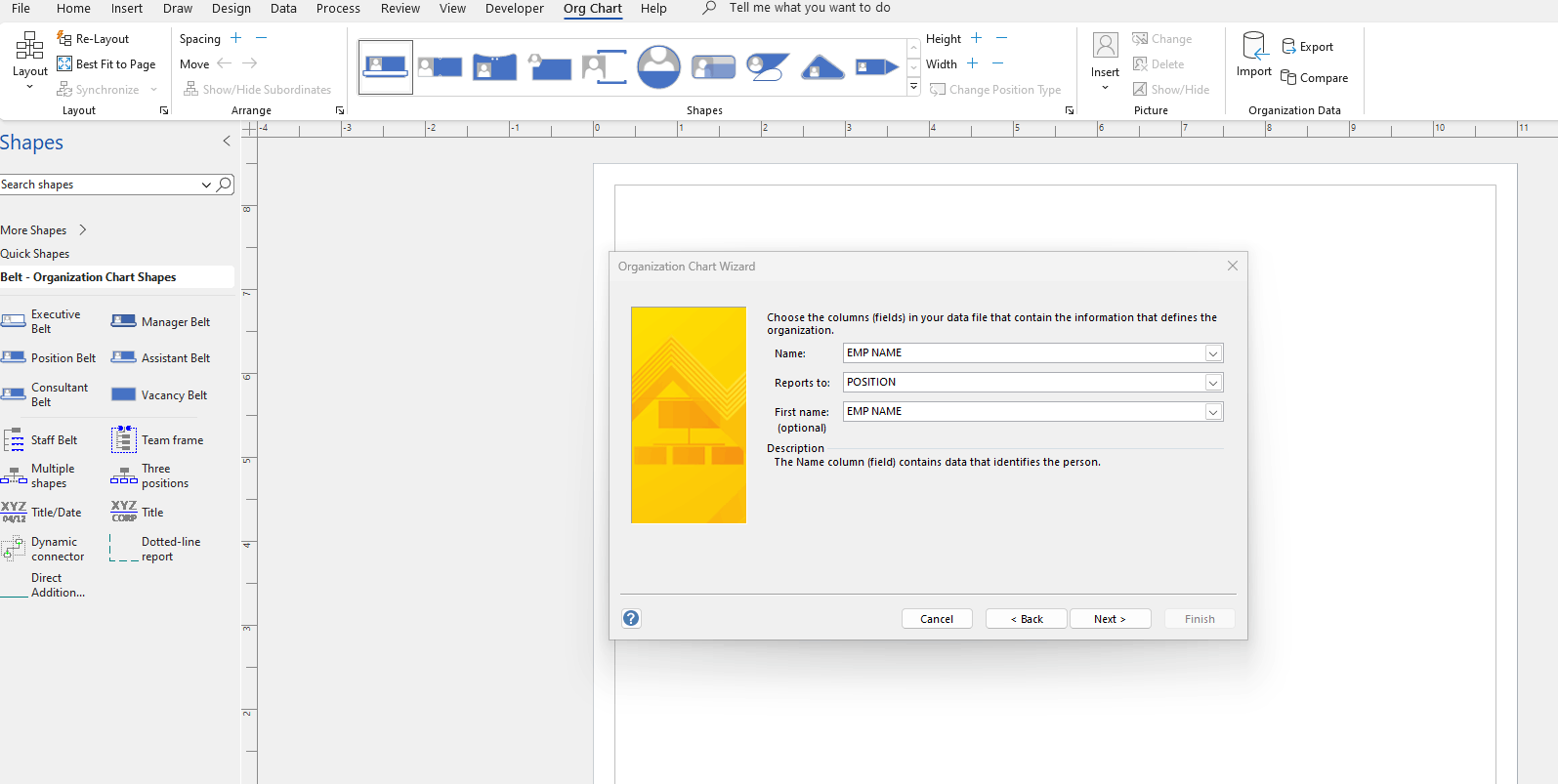Expand the Shapes gallery More arrow
This screenshot has height=784, width=1558.
[x=913, y=87]
